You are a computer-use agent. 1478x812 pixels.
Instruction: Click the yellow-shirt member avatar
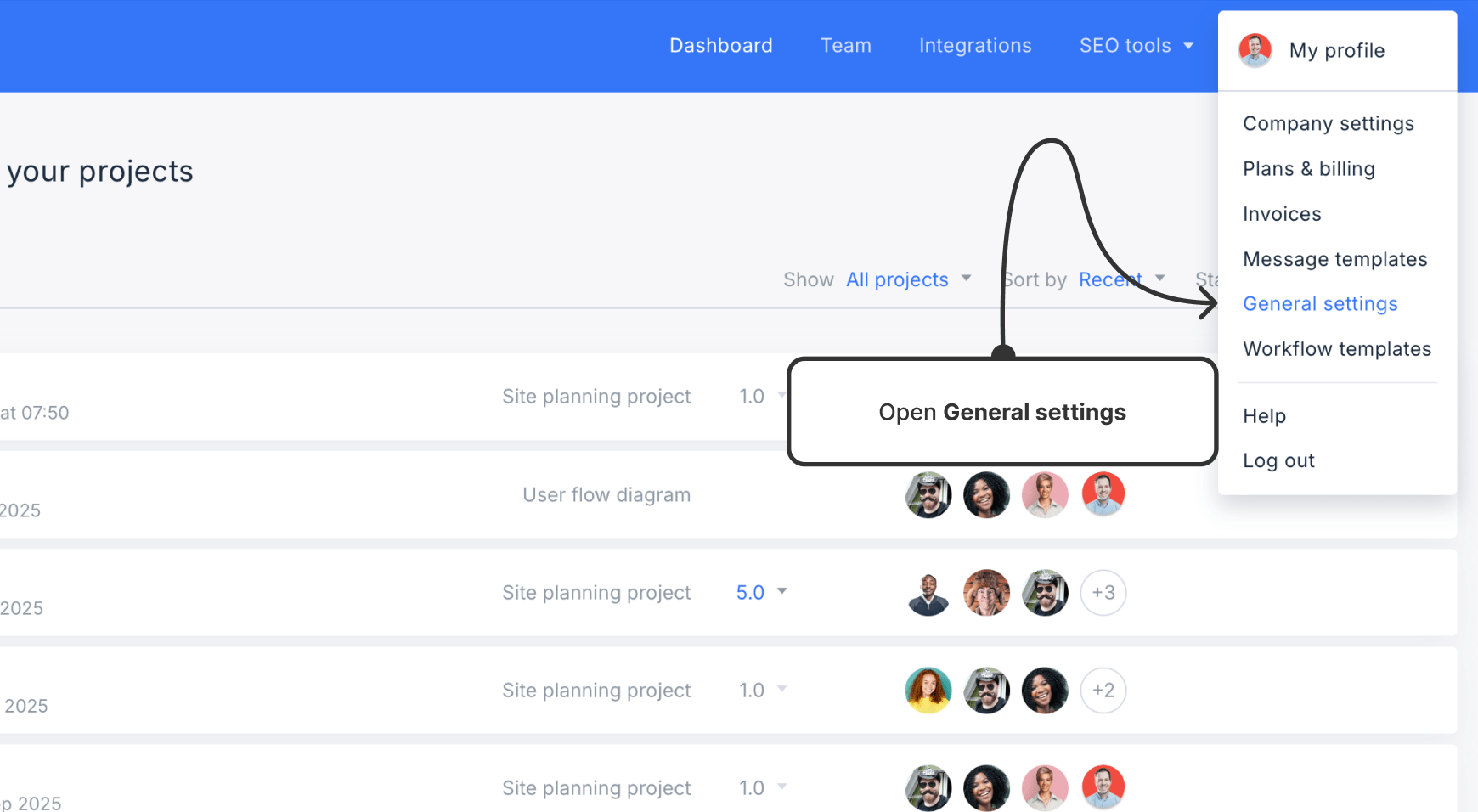928,691
